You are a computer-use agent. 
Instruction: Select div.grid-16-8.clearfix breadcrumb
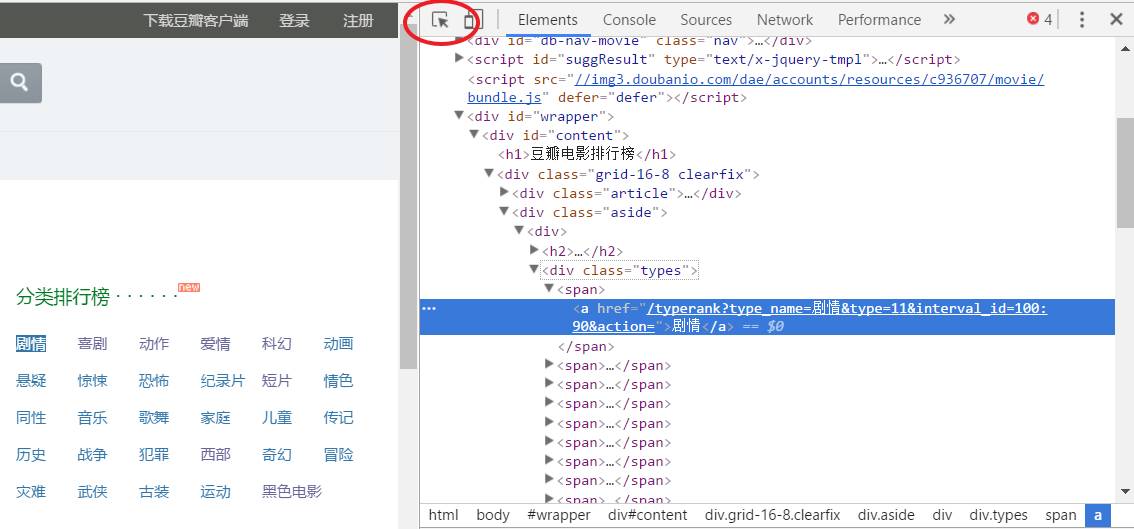772,515
